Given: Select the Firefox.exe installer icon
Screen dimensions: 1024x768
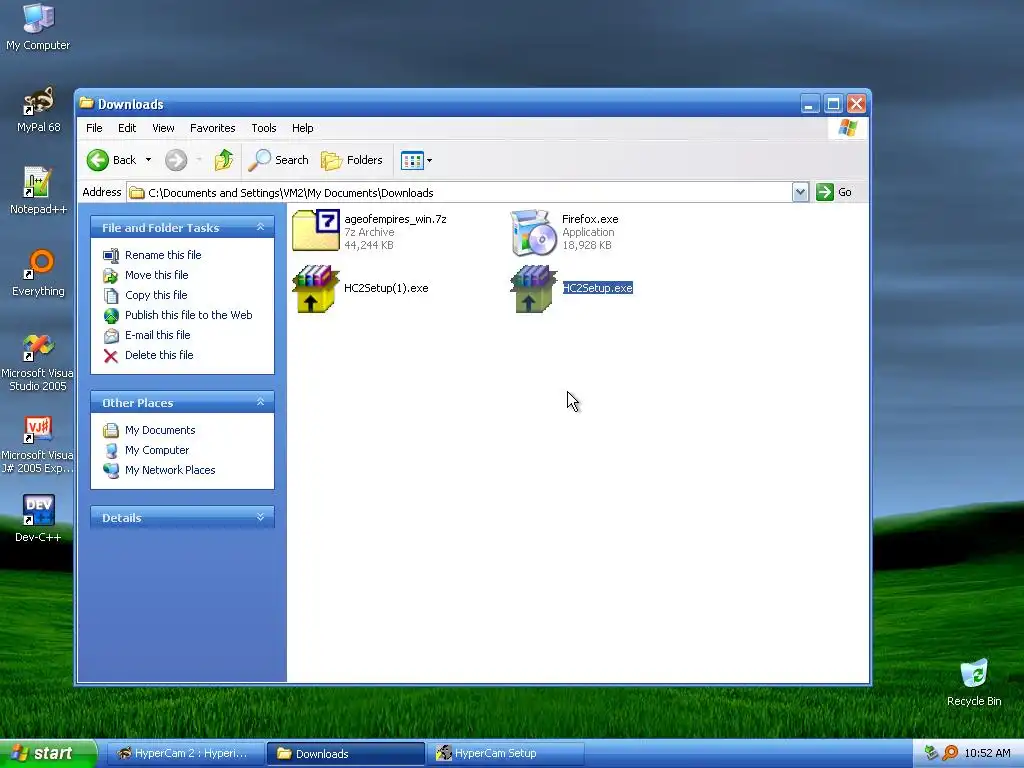Looking at the screenshot, I should (534, 232).
